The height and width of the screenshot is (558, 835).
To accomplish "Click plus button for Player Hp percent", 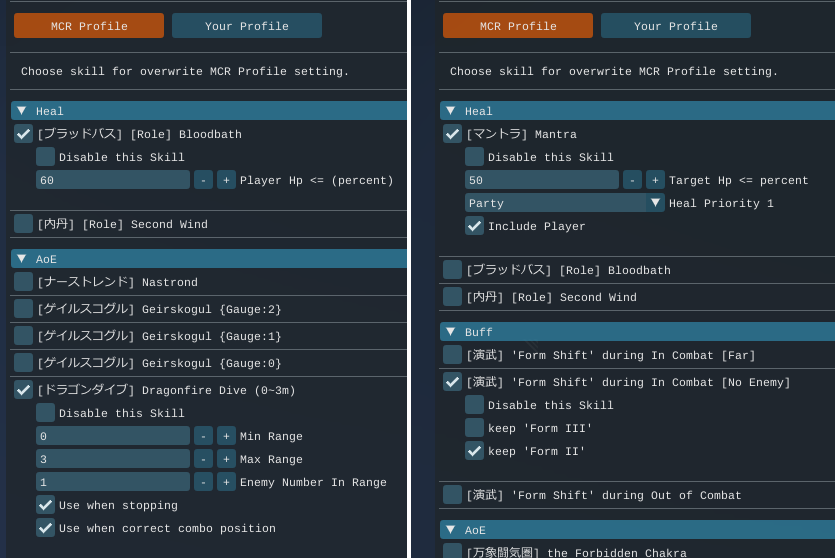I will 226,180.
